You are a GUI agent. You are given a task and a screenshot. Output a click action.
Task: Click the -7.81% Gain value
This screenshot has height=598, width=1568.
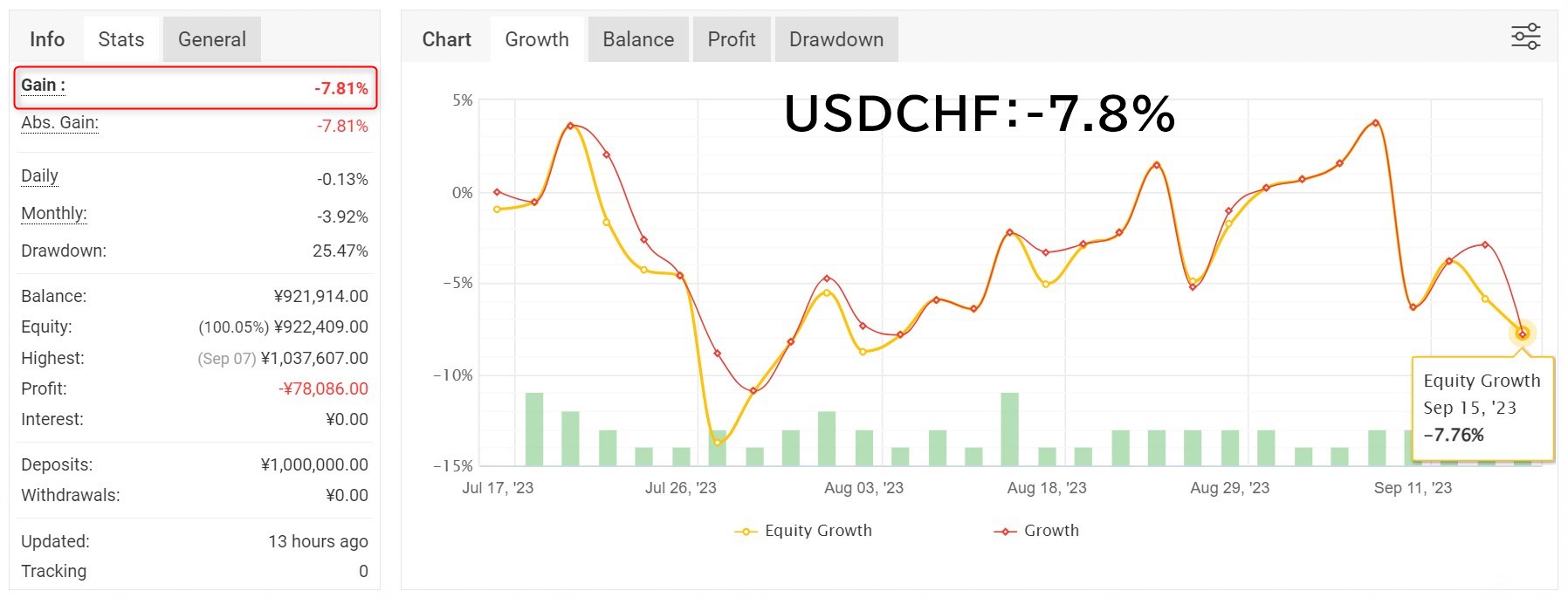point(341,88)
